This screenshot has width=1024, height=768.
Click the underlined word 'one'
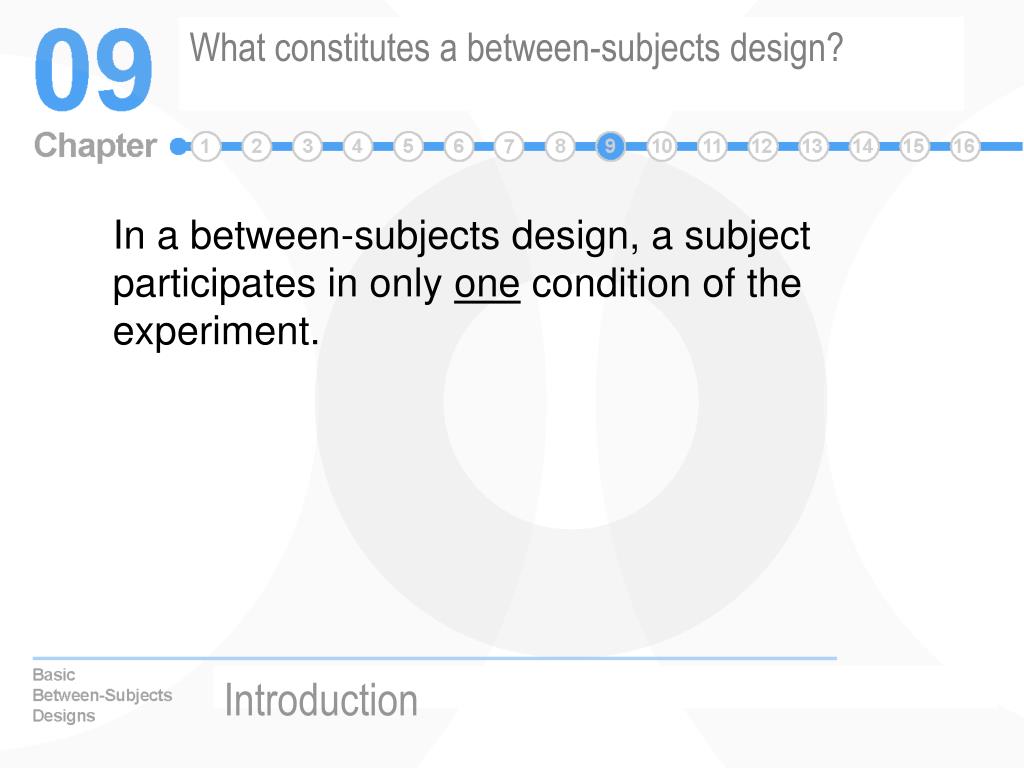click(487, 285)
